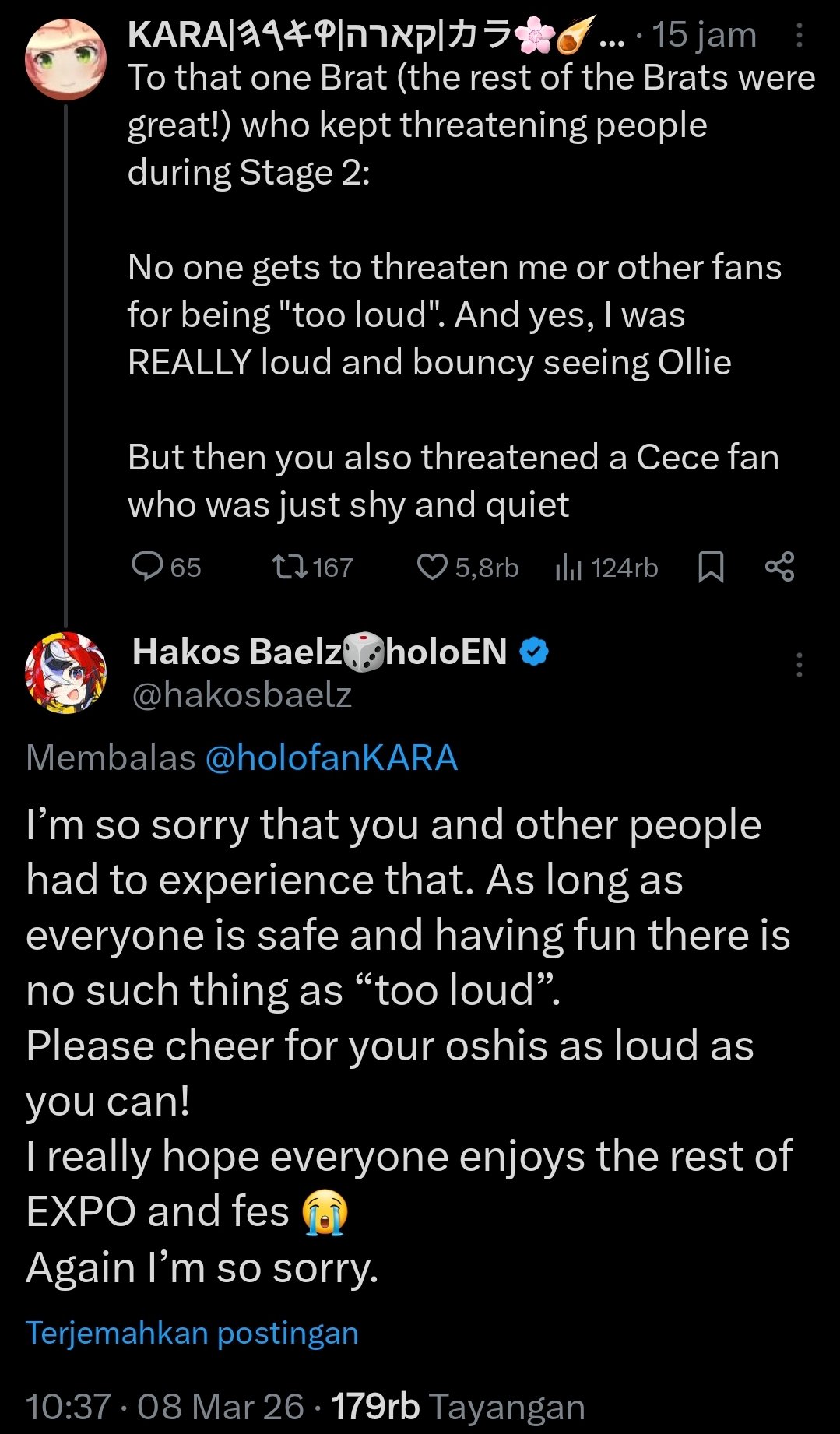Open the @holofanKARA mention link
The height and width of the screenshot is (1434, 840).
(332, 757)
